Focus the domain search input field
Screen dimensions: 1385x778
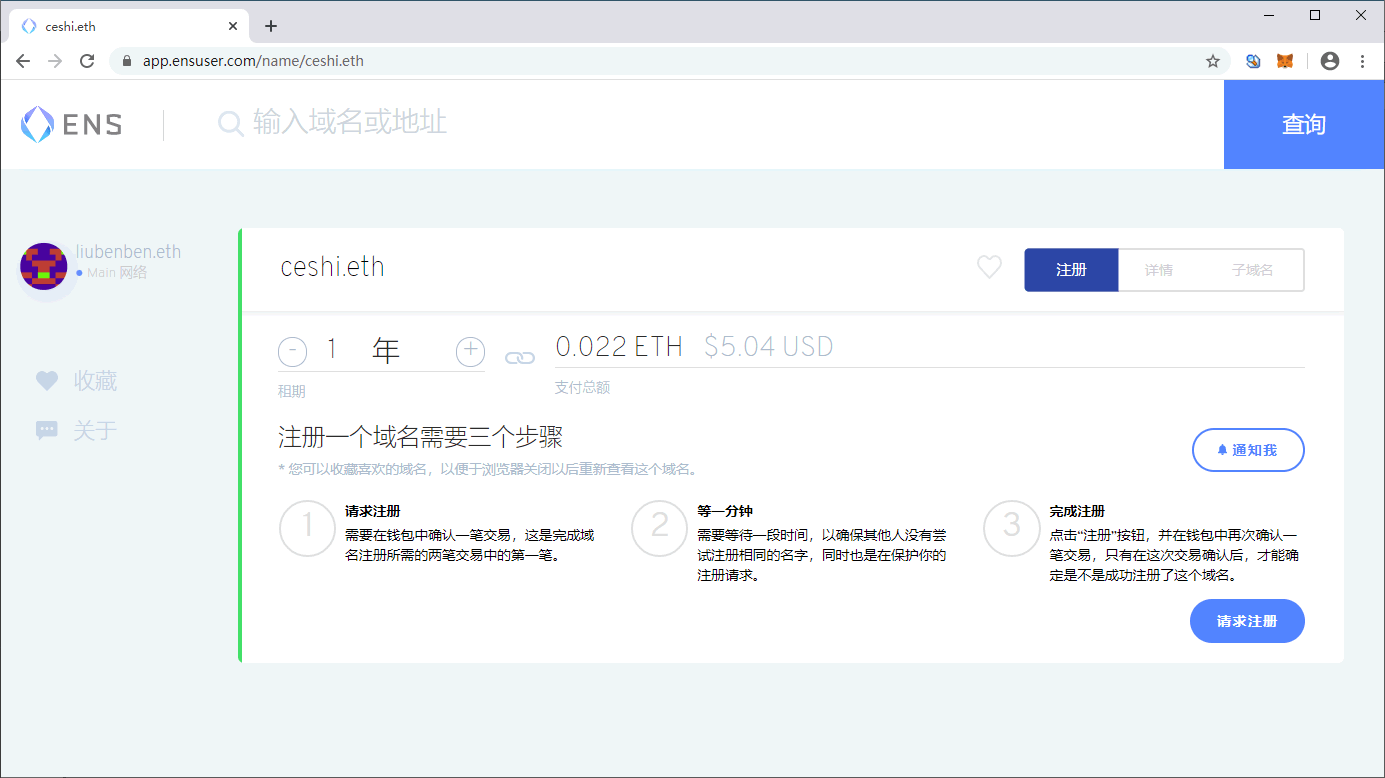click(x=720, y=124)
